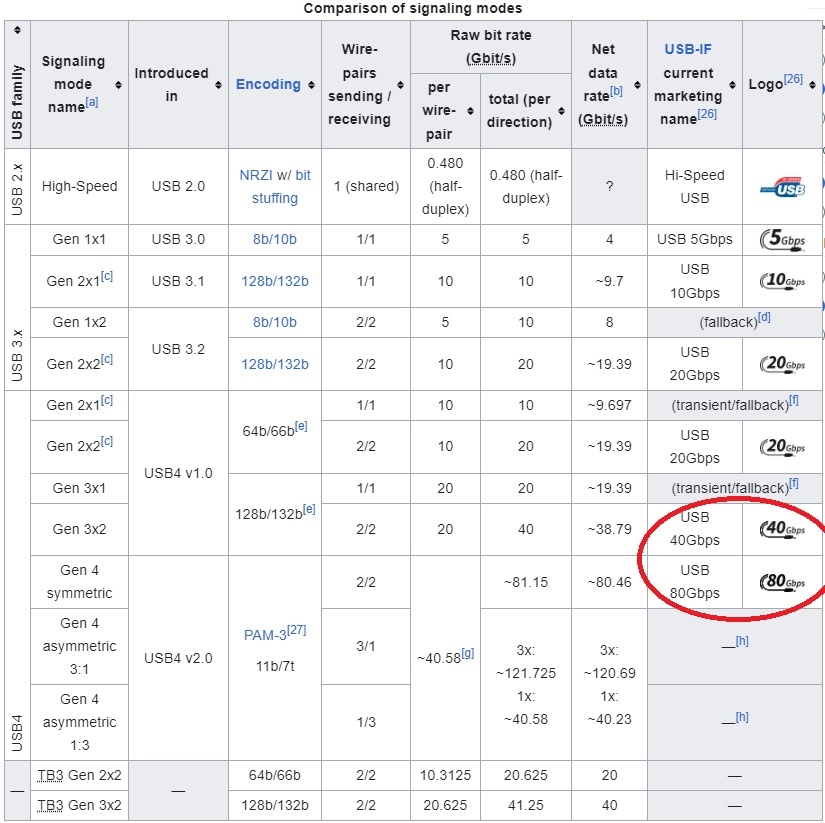Open footnote [g] after ~40.58
The width and height of the screenshot is (825, 823).
coord(468,653)
